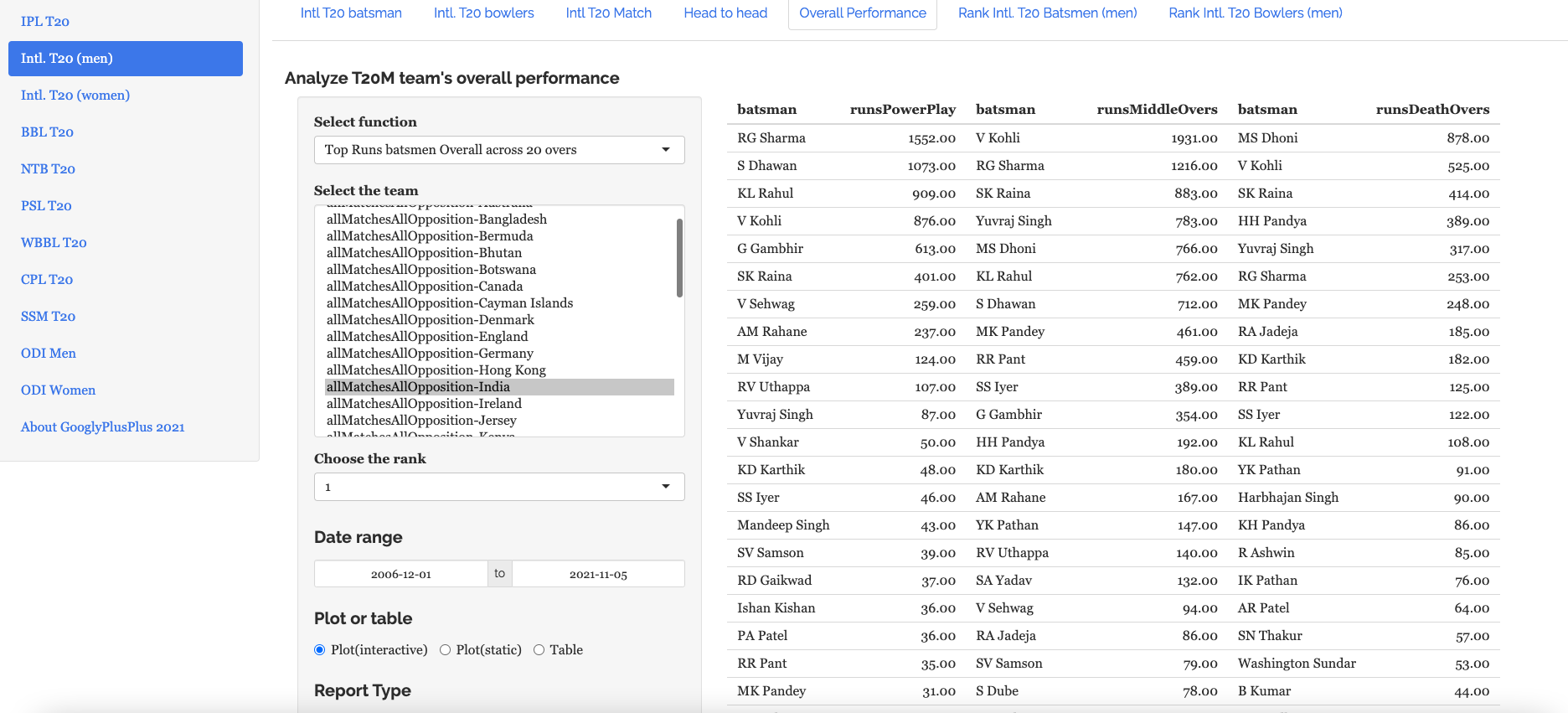Expand the Choose the rank dropdown
The width and height of the screenshot is (1568, 713).
(498, 487)
